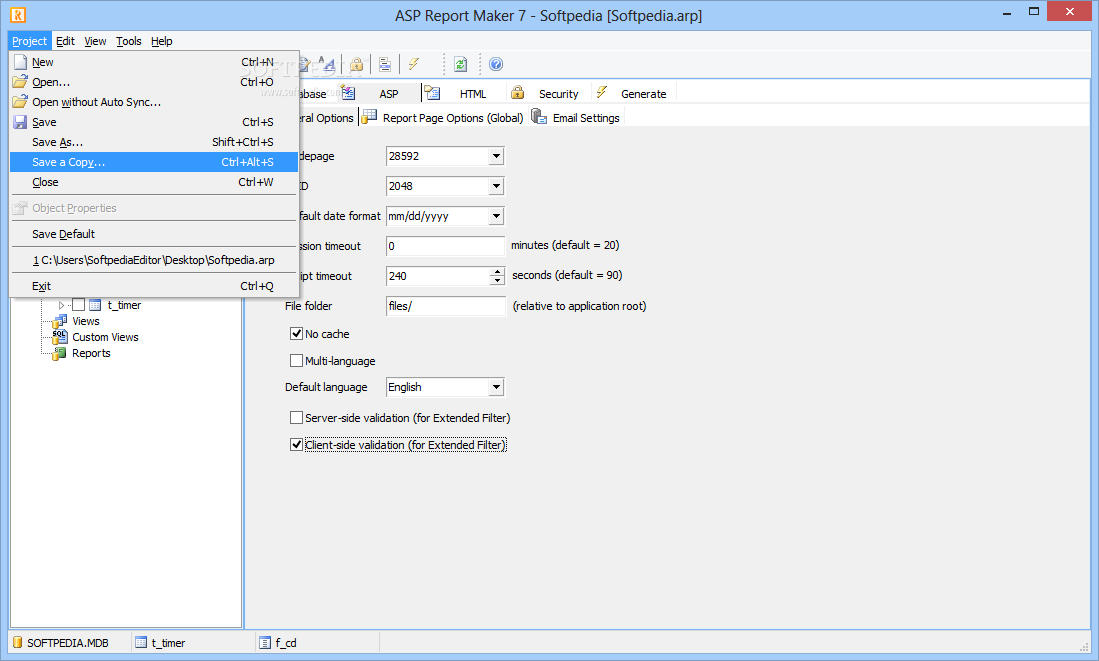Viewport: 1099px width, 661px height.
Task: Select Save a Copy... menu entry
Action: (154, 162)
